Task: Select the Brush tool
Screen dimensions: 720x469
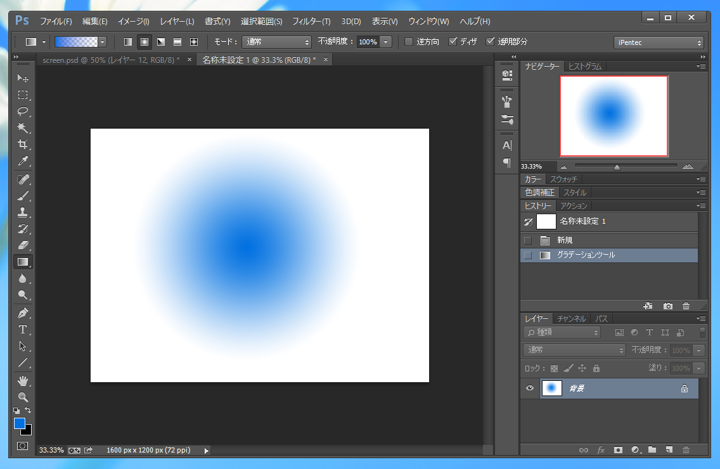Action: (22, 196)
